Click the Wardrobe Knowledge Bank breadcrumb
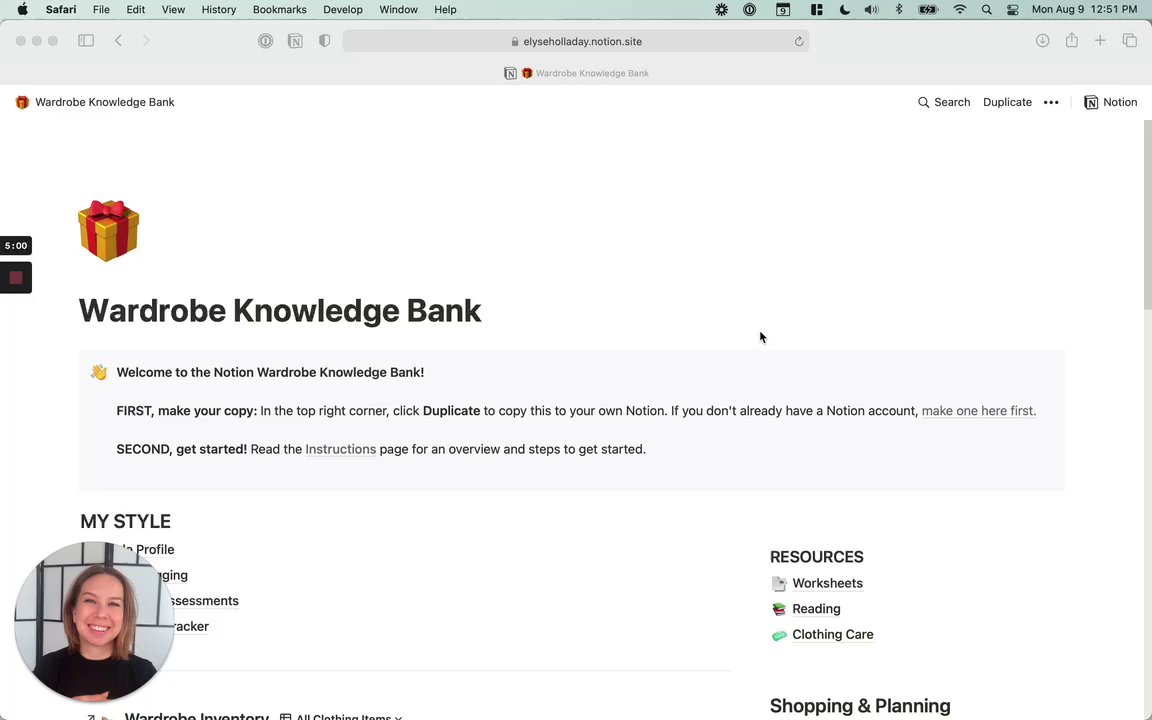The height and width of the screenshot is (720, 1152). (x=95, y=102)
